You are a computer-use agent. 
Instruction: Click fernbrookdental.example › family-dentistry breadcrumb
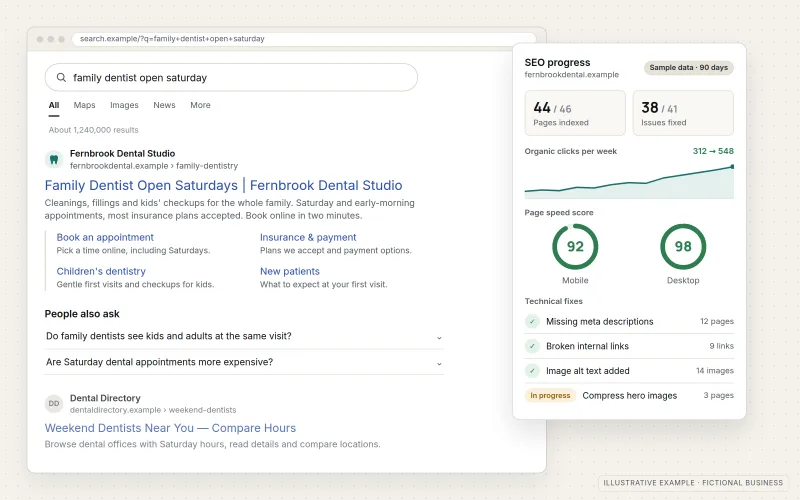point(154,166)
